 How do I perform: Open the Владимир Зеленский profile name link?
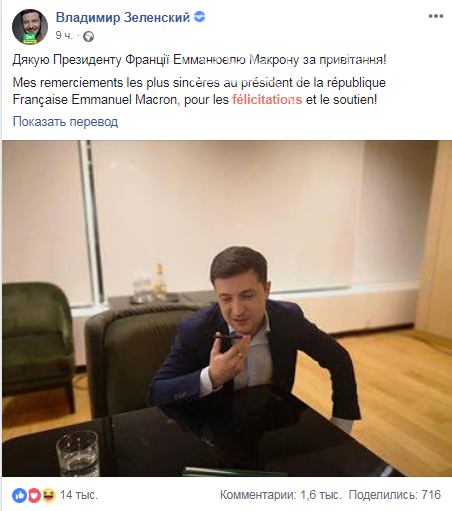123,17
